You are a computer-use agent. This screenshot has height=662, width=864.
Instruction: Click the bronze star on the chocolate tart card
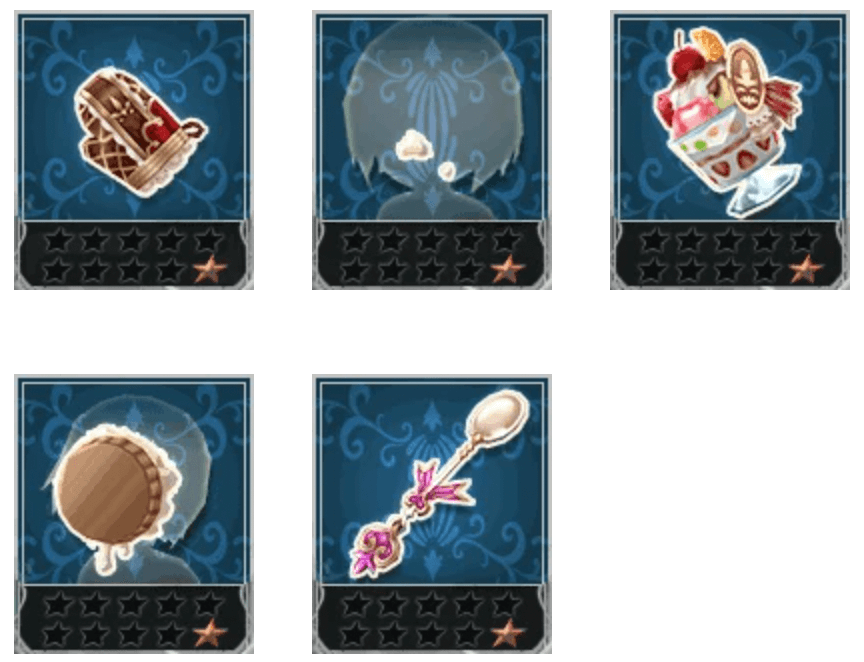click(209, 634)
